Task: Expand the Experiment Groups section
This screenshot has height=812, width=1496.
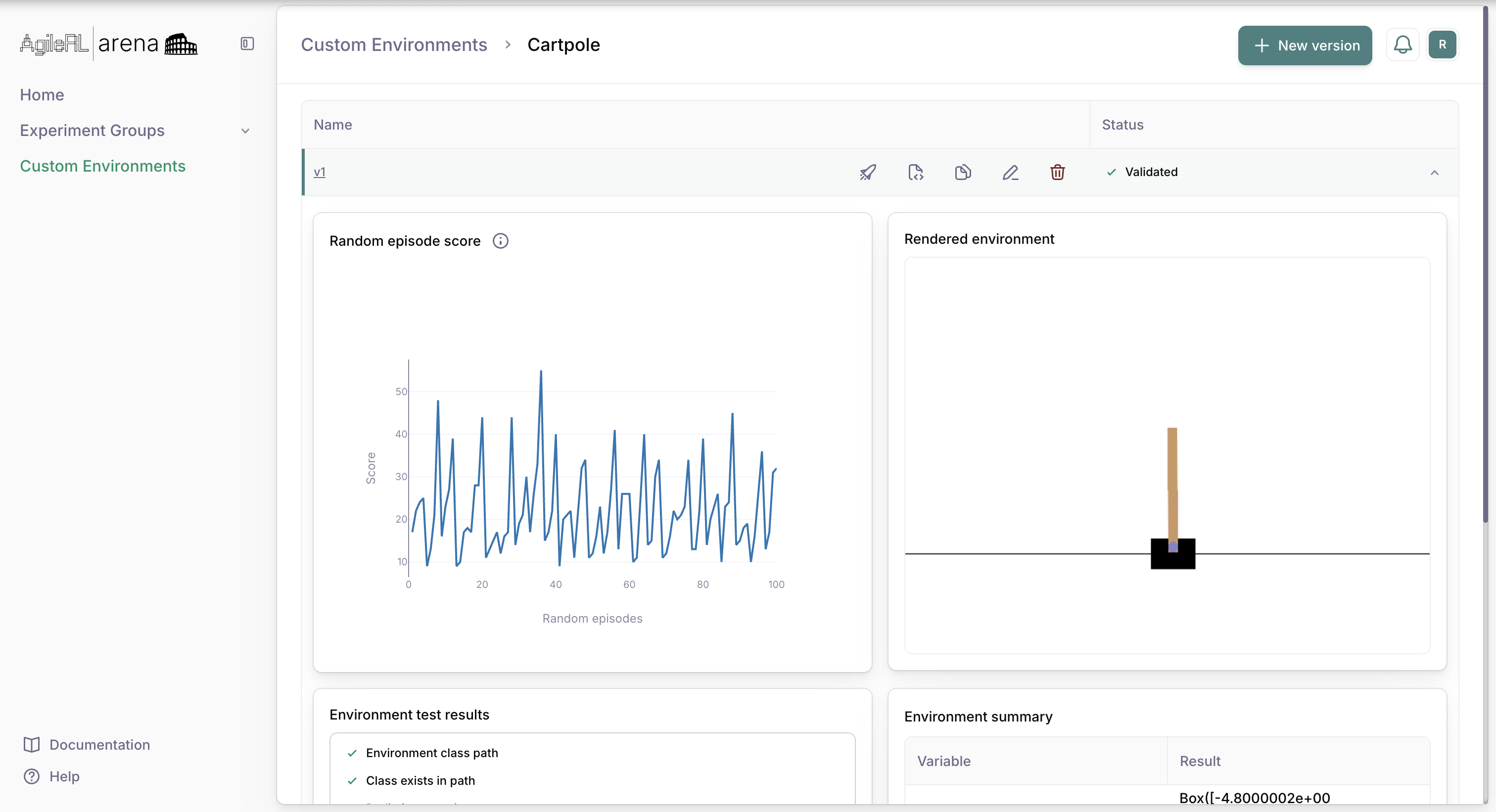Action: (245, 131)
